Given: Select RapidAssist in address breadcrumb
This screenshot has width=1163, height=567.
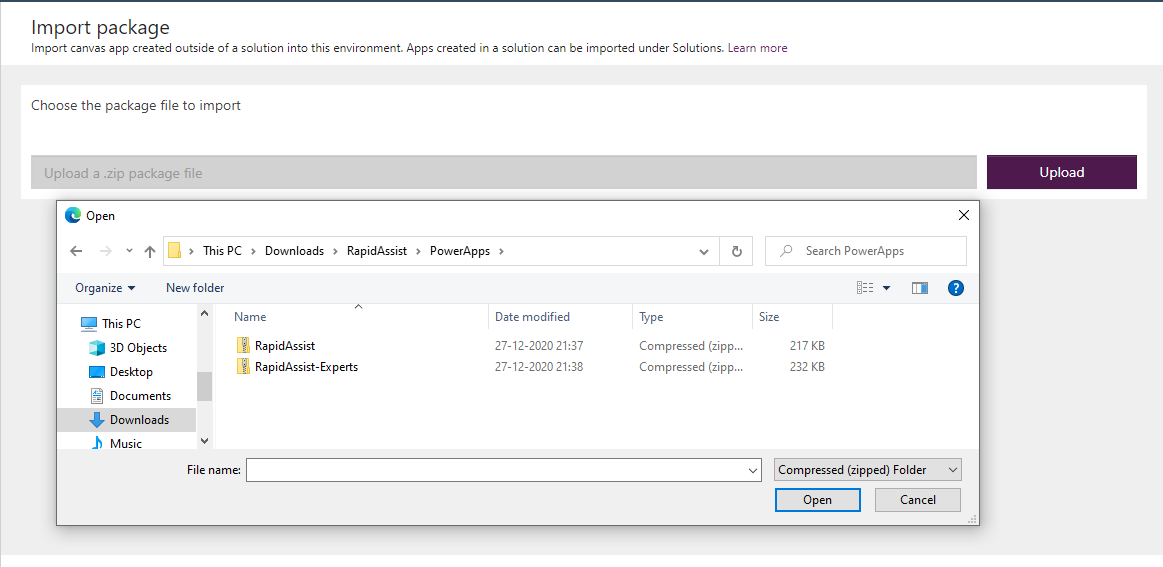Looking at the screenshot, I should click(377, 251).
